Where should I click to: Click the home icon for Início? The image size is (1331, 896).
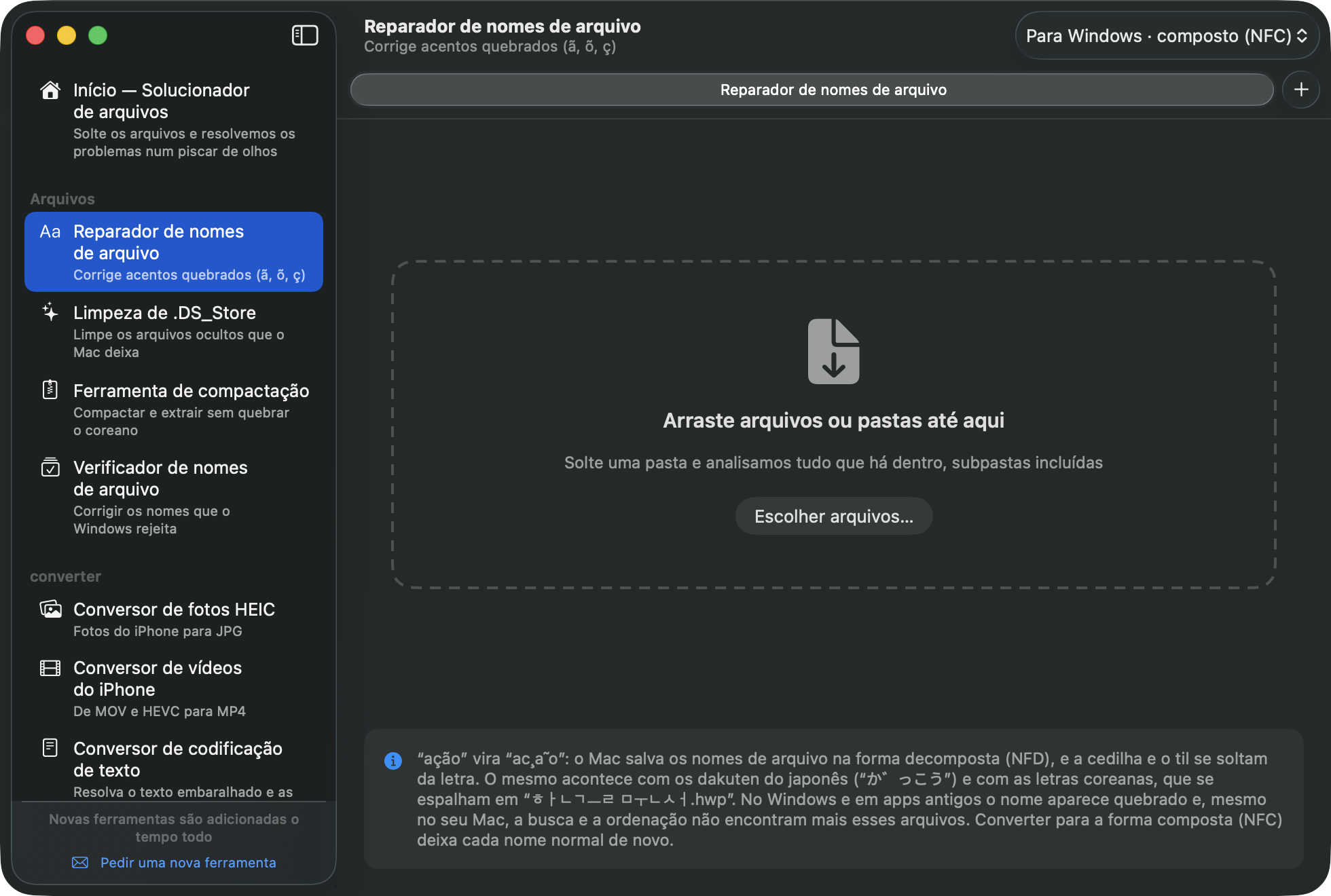50,90
